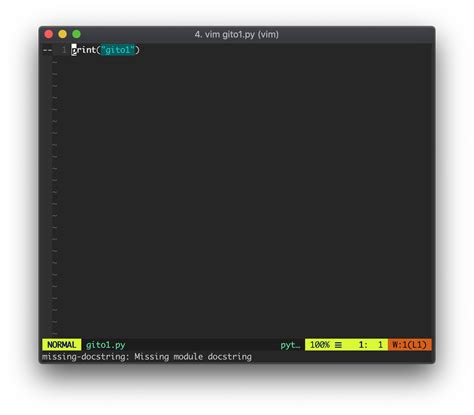The image size is (474, 415).
Task: Click the NORMAL mode indicator
Action: click(62, 345)
